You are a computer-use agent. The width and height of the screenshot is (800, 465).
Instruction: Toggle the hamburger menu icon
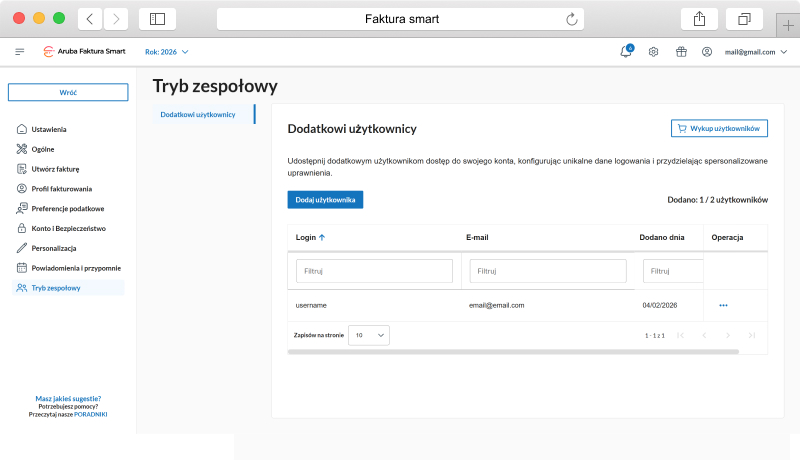point(20,52)
